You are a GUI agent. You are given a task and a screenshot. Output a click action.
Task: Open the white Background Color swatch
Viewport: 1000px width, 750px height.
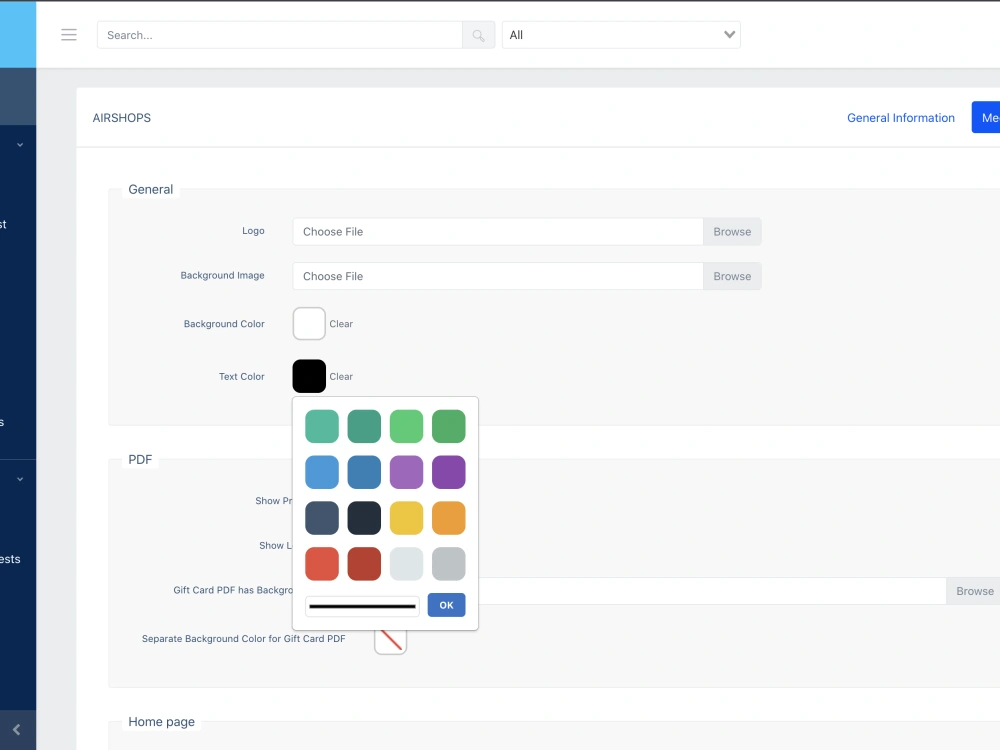309,323
